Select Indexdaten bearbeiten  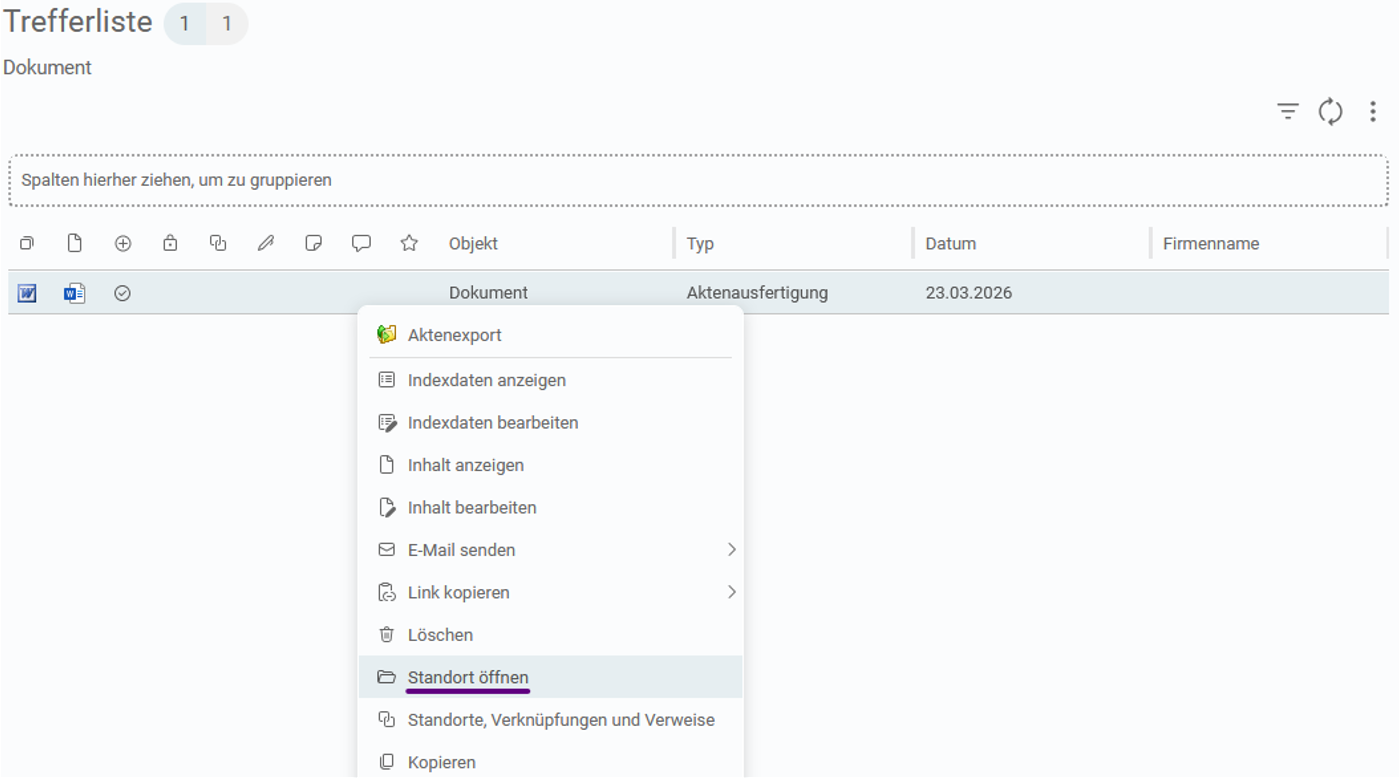(x=551, y=423)
